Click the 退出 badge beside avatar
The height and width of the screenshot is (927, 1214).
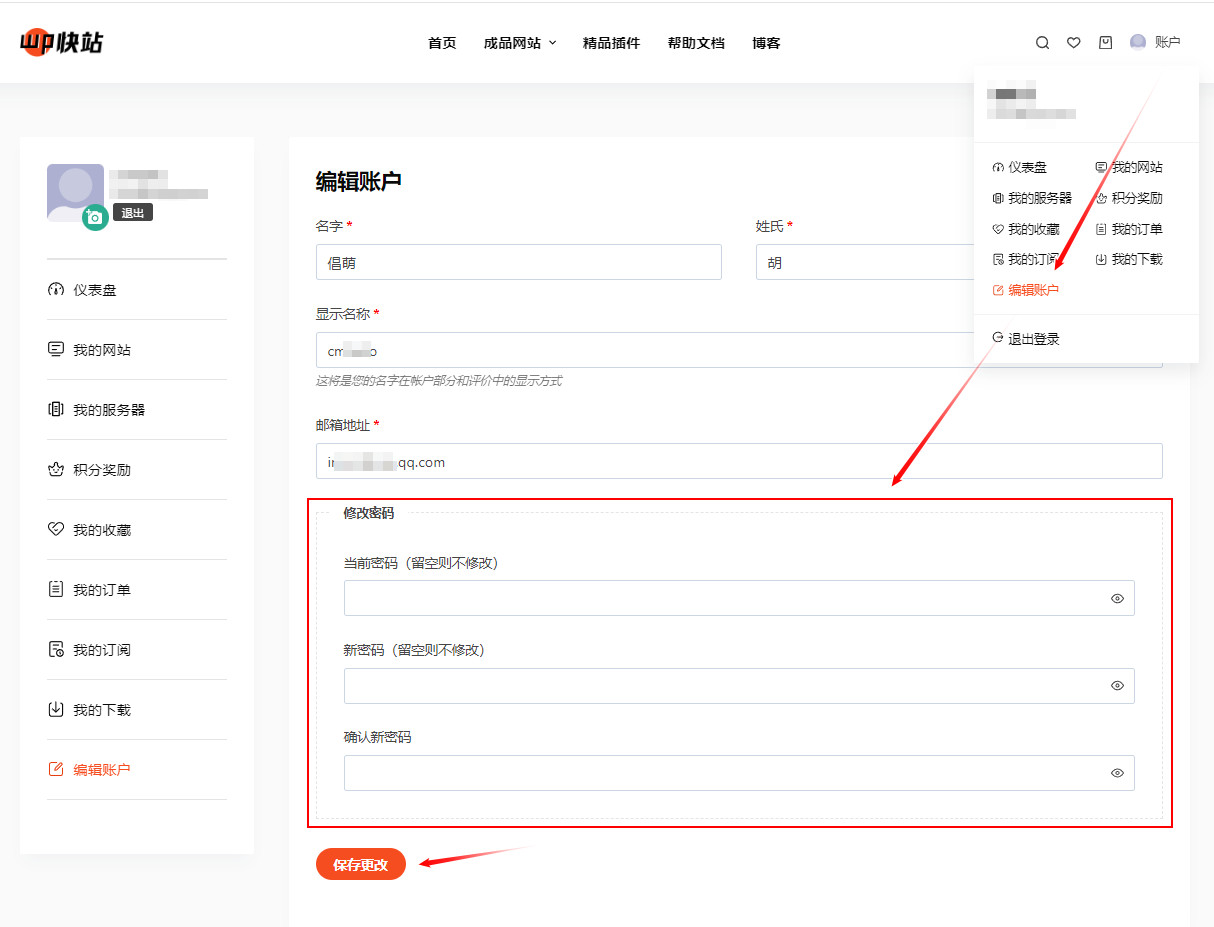pyautogui.click(x=132, y=213)
